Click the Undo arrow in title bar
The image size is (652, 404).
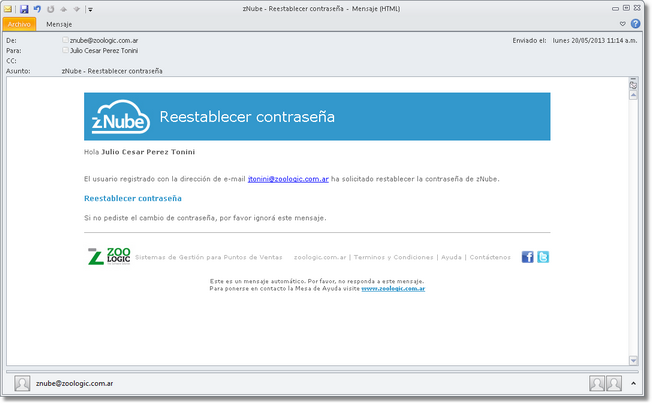pyautogui.click(x=37, y=9)
